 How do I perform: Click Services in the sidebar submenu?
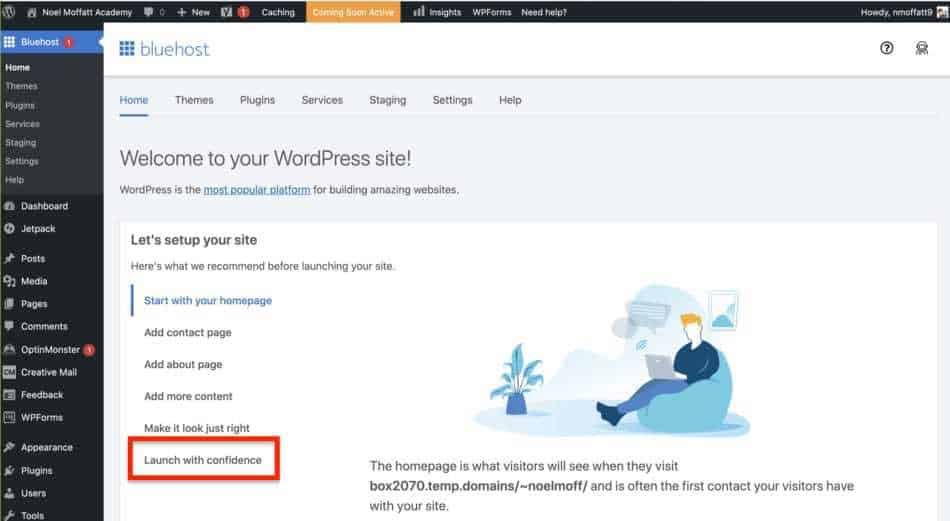tap(22, 124)
